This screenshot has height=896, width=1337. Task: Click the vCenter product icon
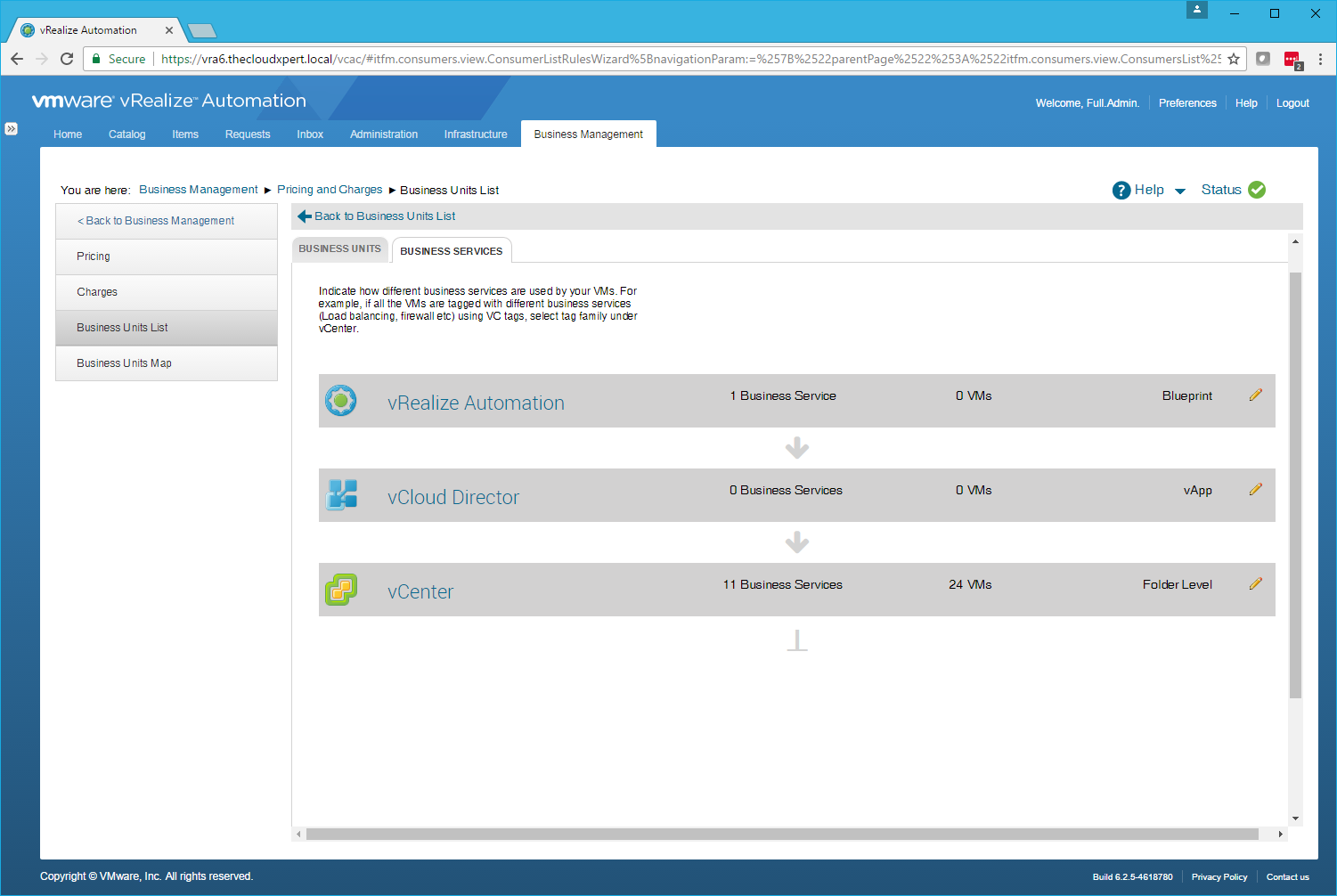341,590
